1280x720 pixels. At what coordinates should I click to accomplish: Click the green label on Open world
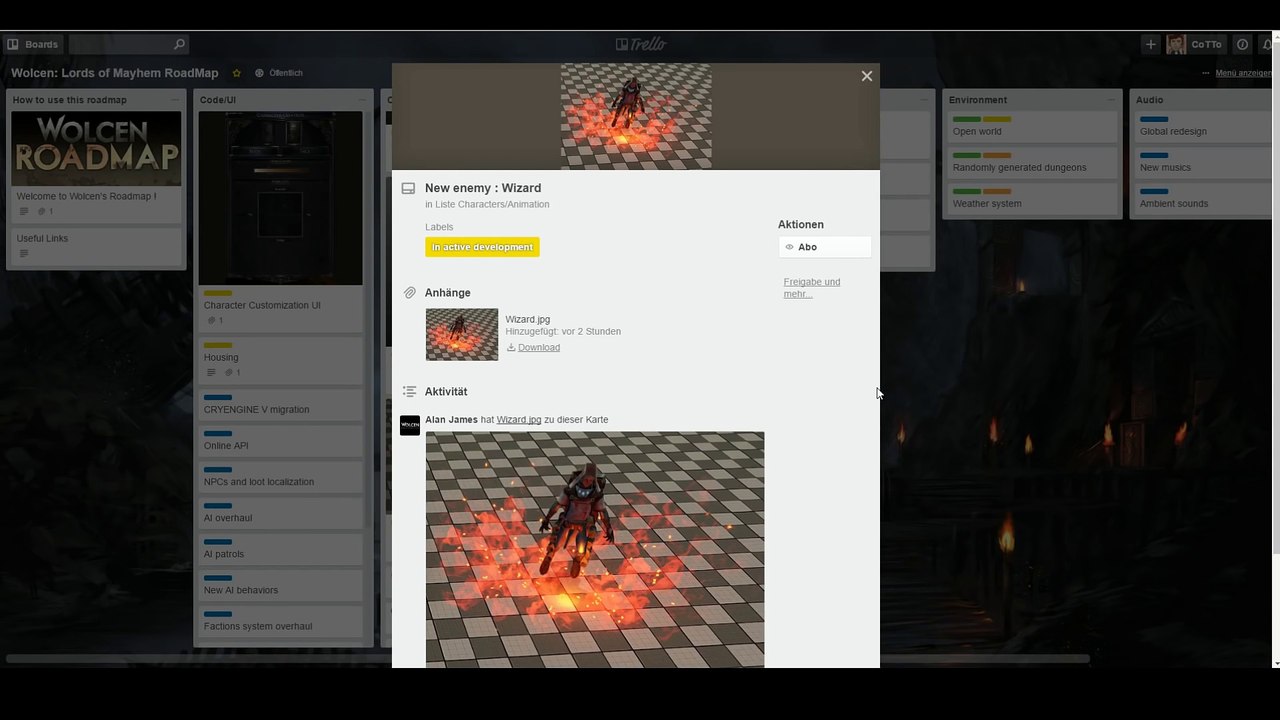coord(967,119)
